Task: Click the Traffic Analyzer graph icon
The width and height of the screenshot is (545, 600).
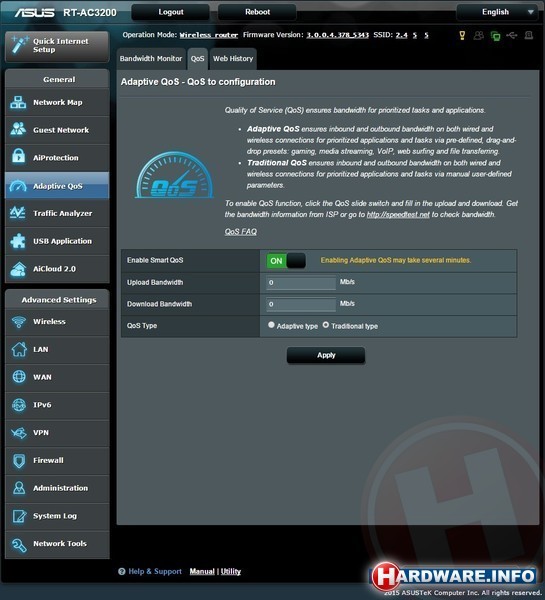Action: [x=18, y=213]
